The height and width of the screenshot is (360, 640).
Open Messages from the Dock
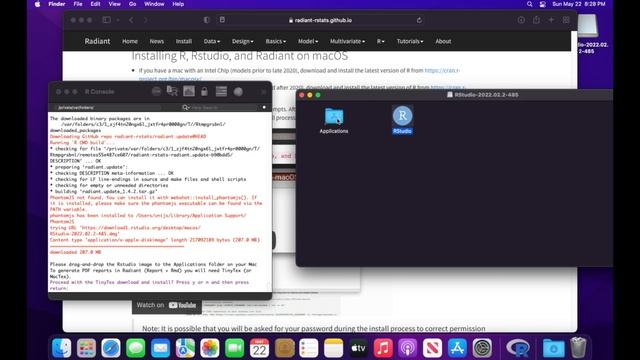[x=136, y=348]
